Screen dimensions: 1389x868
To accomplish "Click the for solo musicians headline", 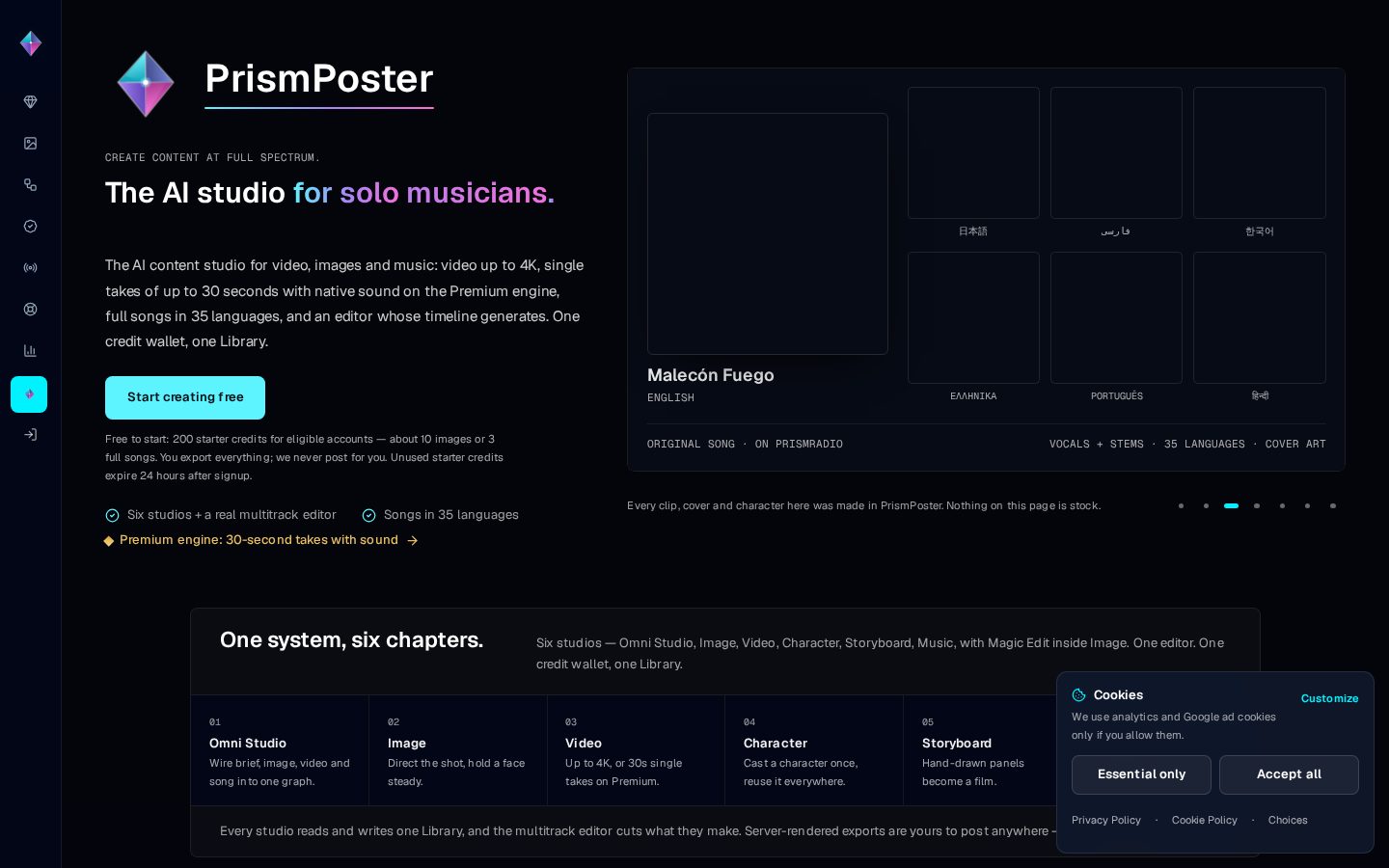I will [x=423, y=193].
